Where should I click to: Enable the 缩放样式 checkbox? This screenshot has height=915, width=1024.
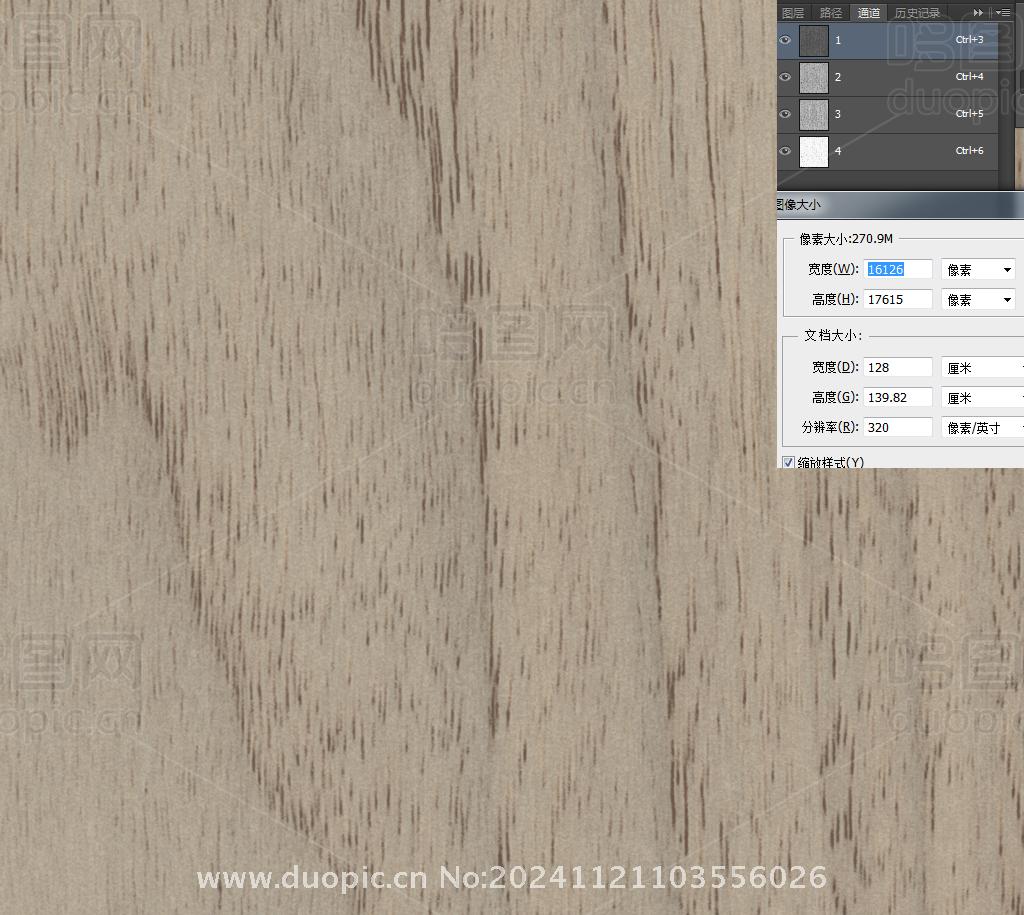click(789, 462)
